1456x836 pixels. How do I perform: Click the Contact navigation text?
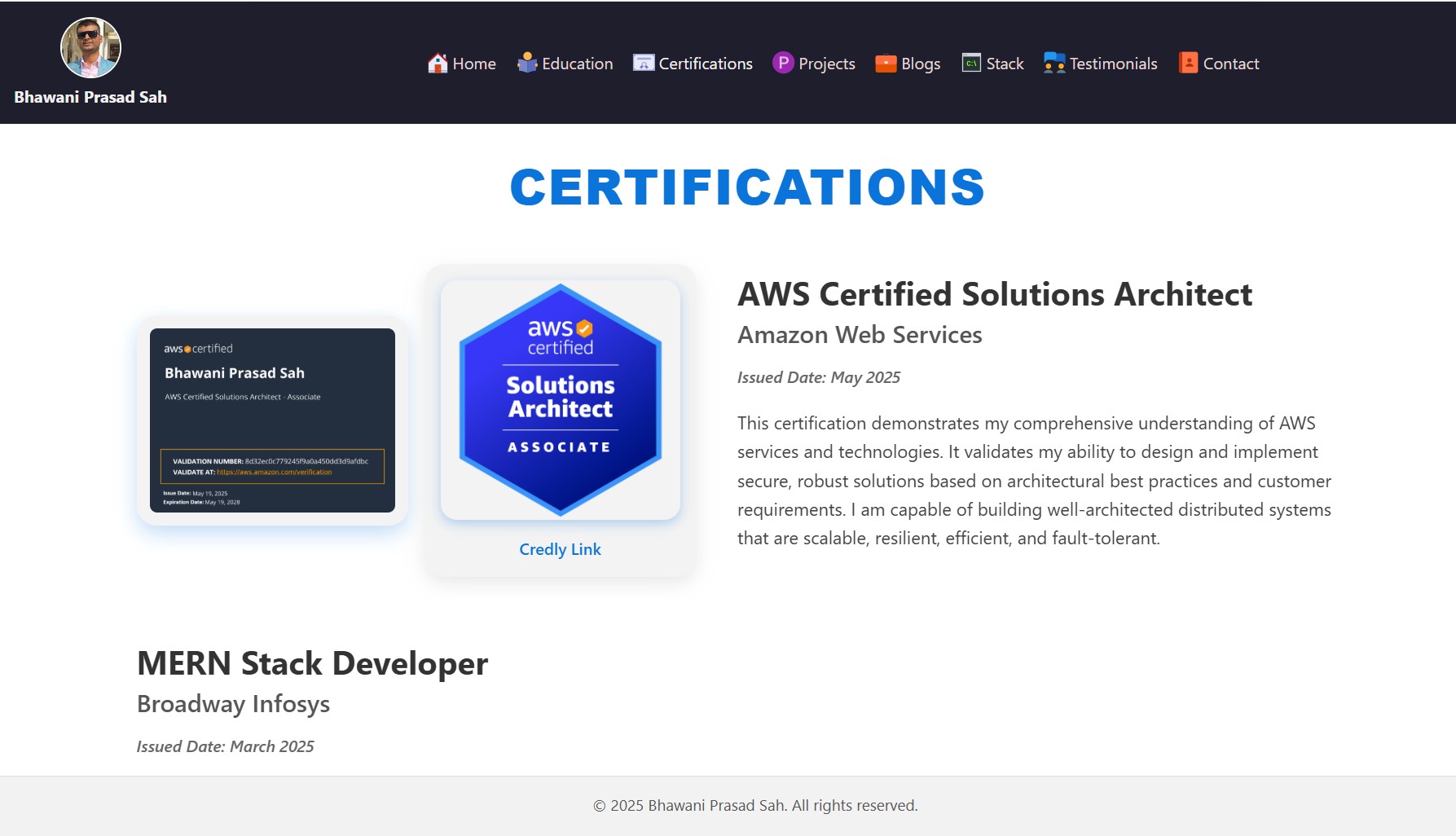[x=1231, y=63]
